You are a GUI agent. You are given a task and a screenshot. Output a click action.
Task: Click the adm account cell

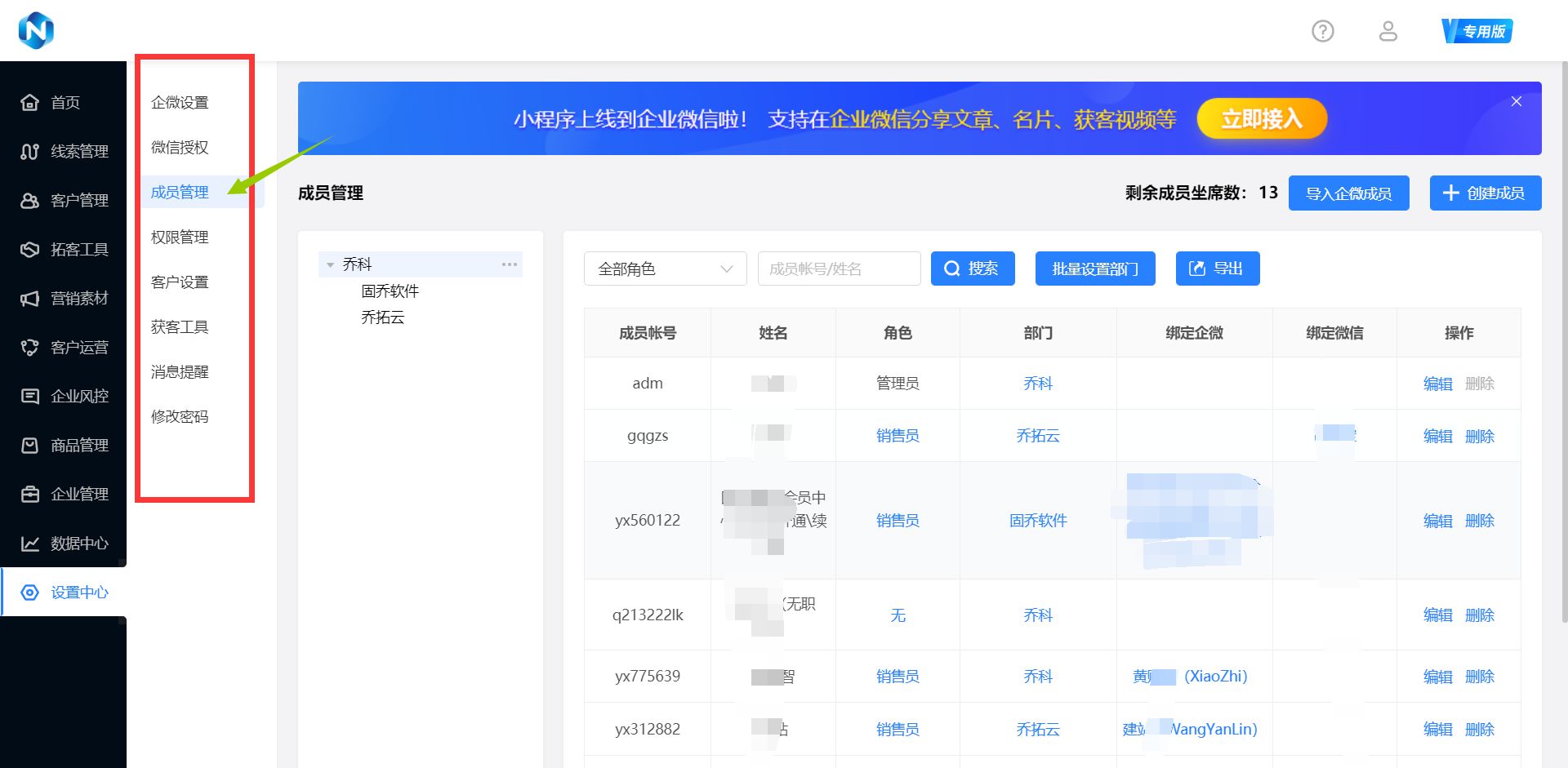coord(648,384)
